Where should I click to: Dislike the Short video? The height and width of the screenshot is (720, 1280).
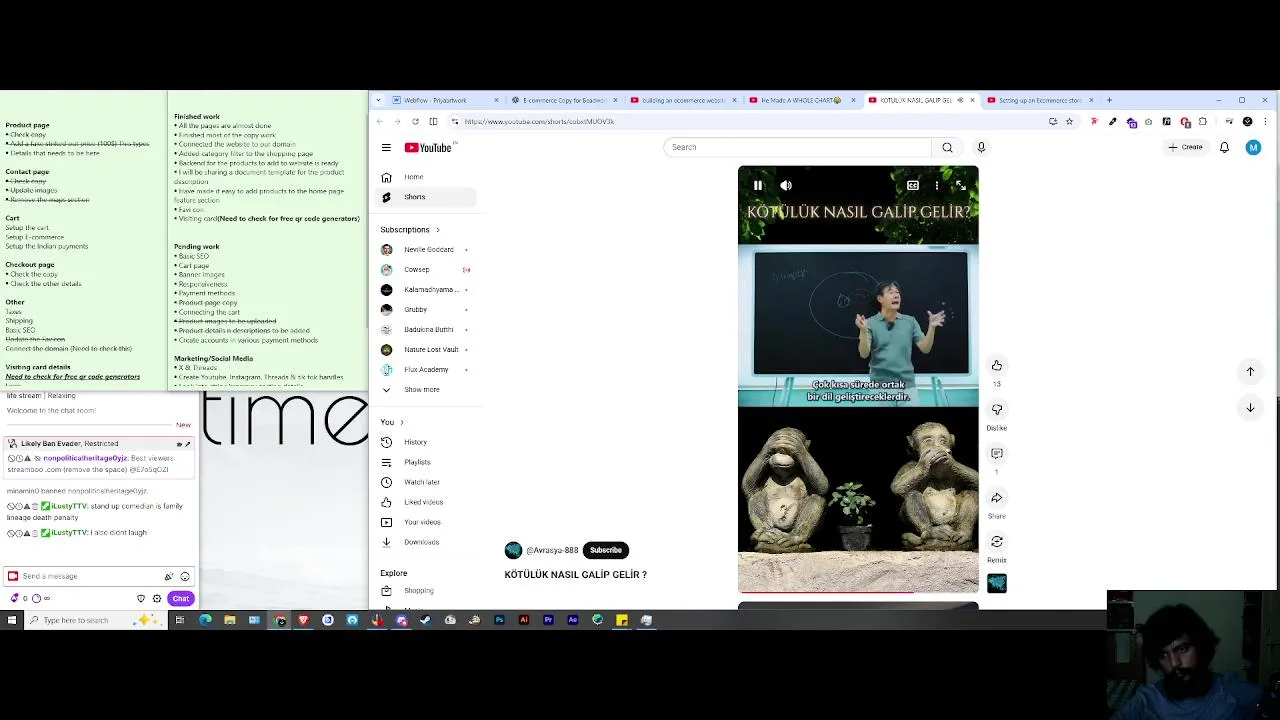997,409
